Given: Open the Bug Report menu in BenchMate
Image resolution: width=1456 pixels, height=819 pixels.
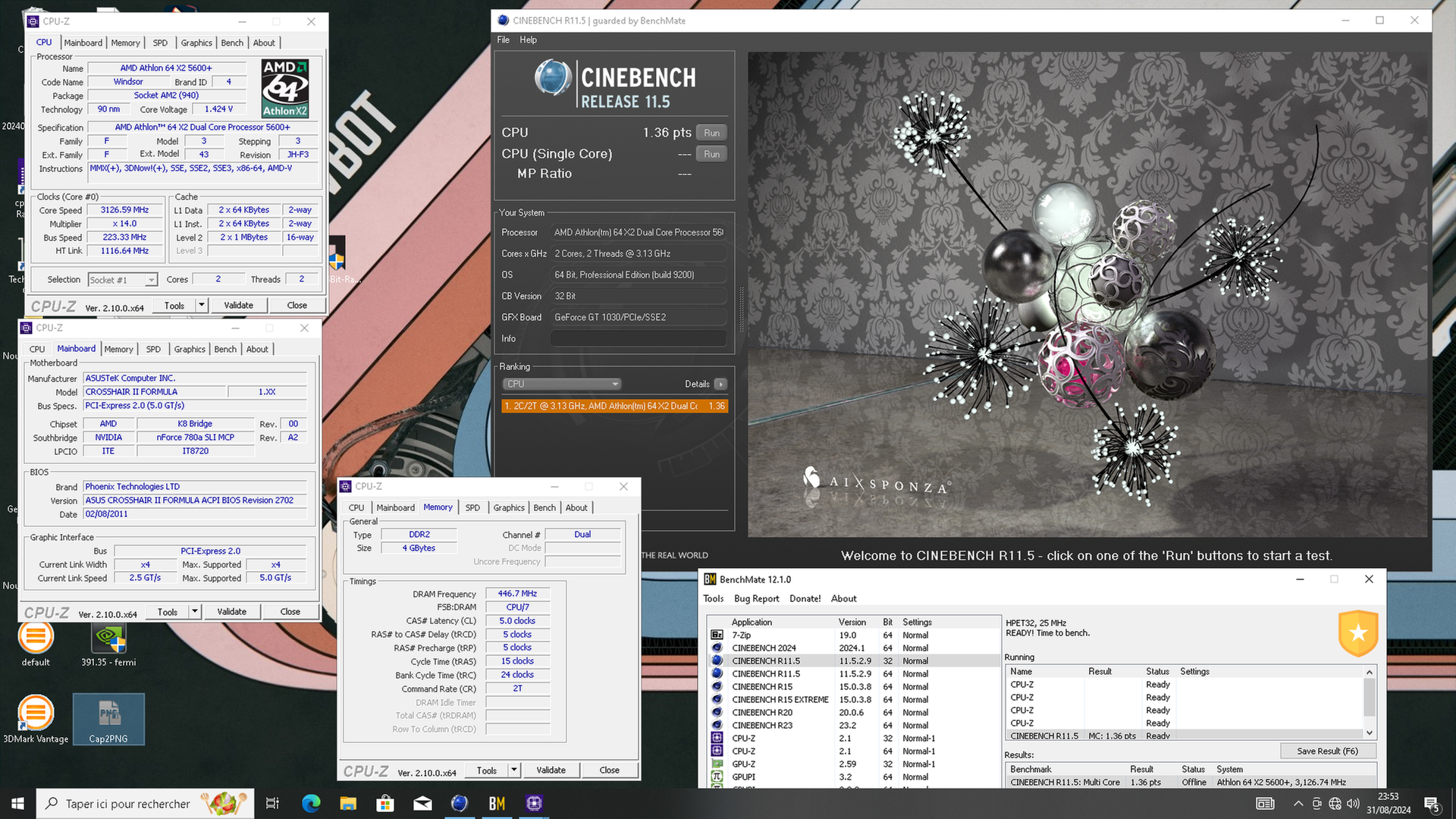Looking at the screenshot, I should (756, 598).
